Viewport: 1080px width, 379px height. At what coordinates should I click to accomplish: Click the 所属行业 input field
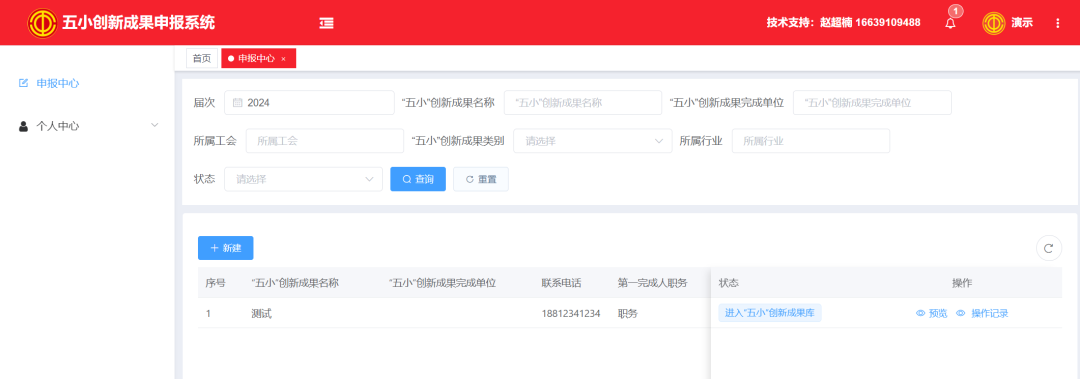click(x=811, y=141)
